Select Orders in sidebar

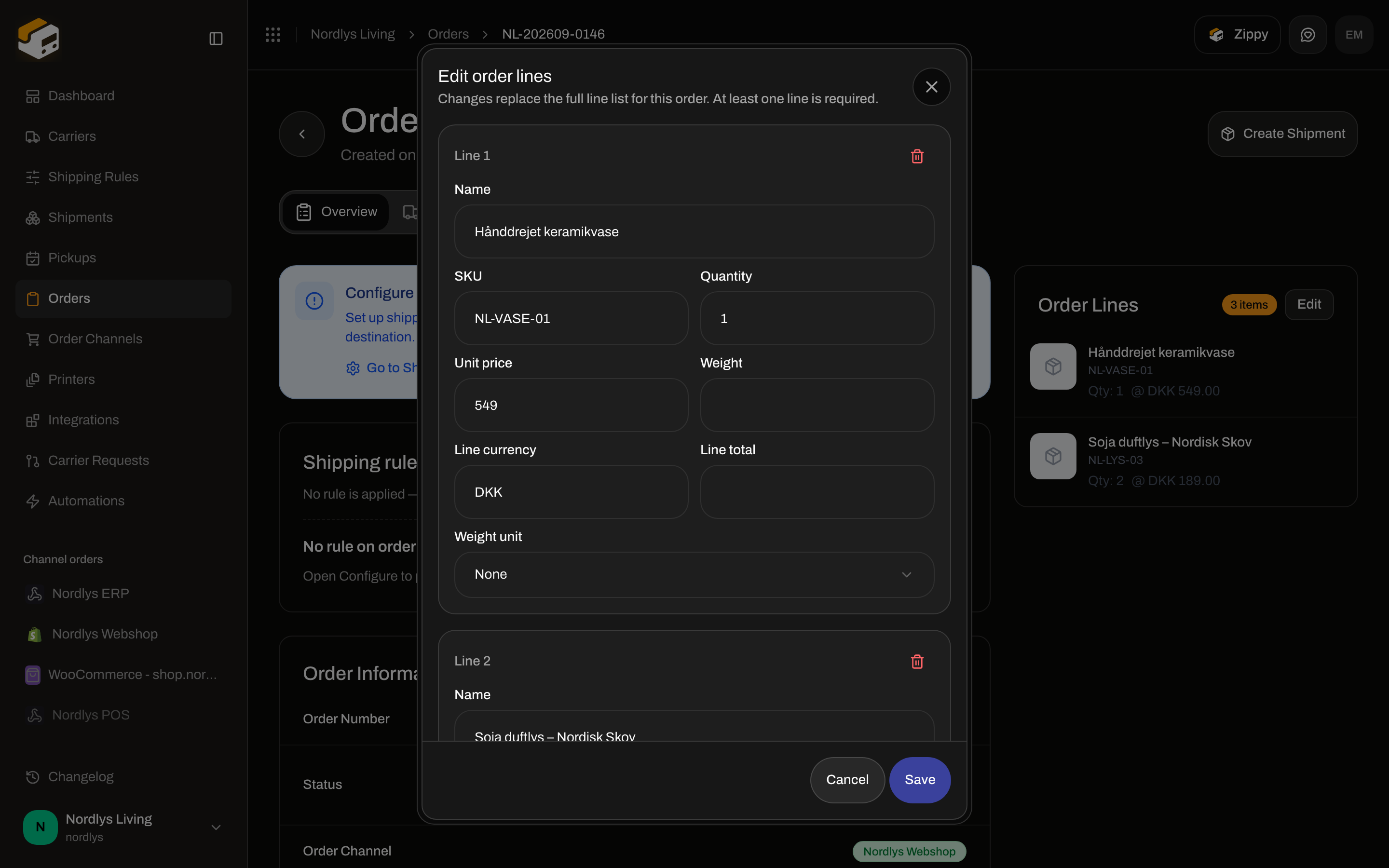coord(123,298)
